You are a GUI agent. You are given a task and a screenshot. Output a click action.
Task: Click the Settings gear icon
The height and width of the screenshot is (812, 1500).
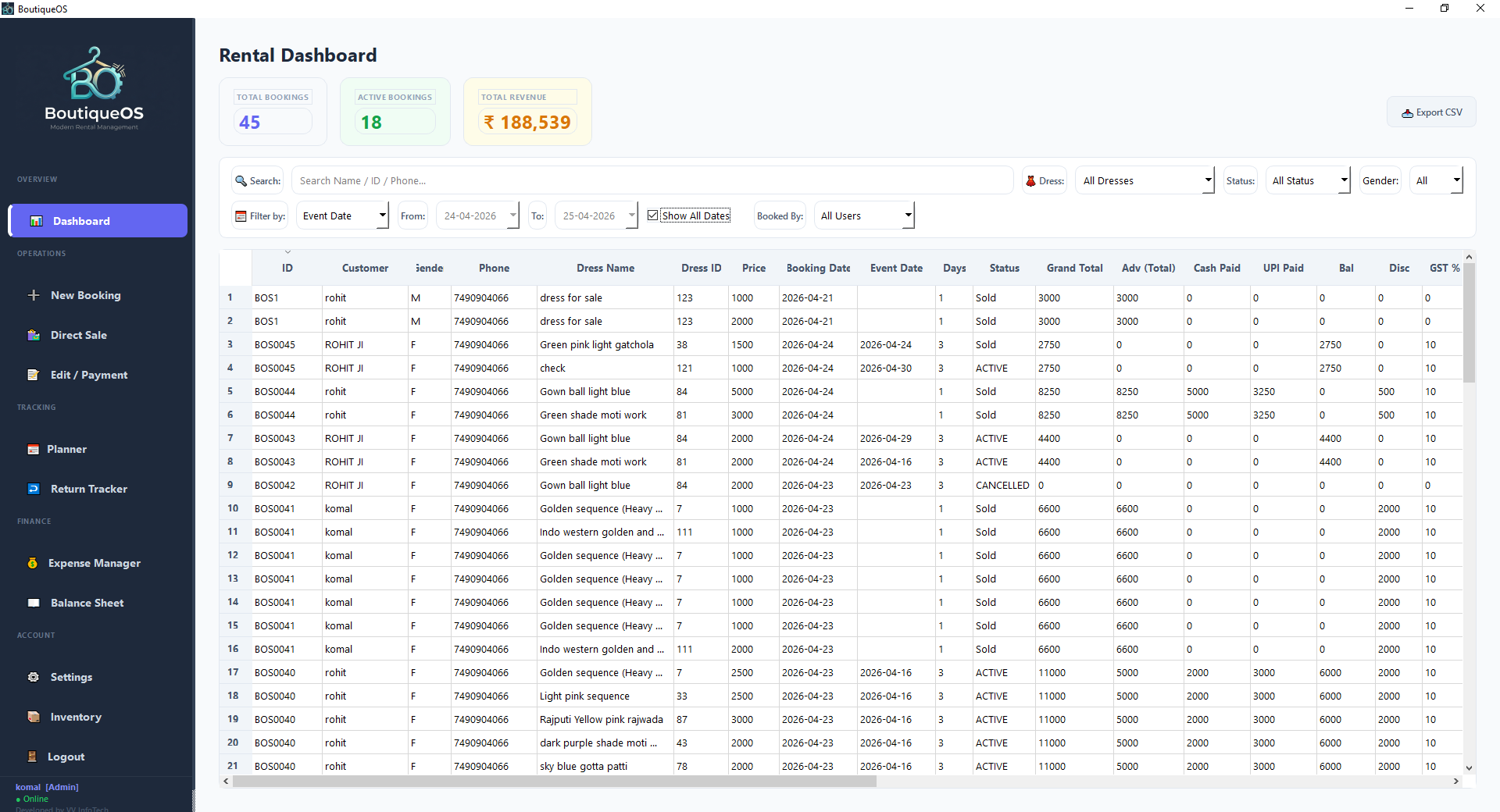point(34,677)
